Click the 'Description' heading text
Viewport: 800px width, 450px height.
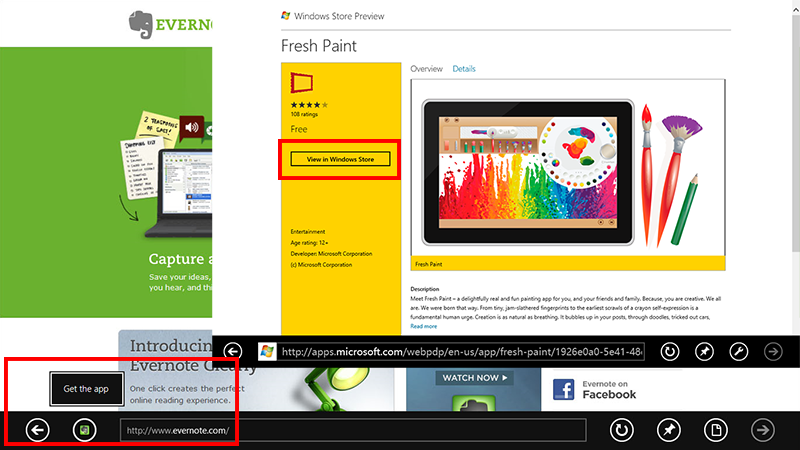point(424,289)
